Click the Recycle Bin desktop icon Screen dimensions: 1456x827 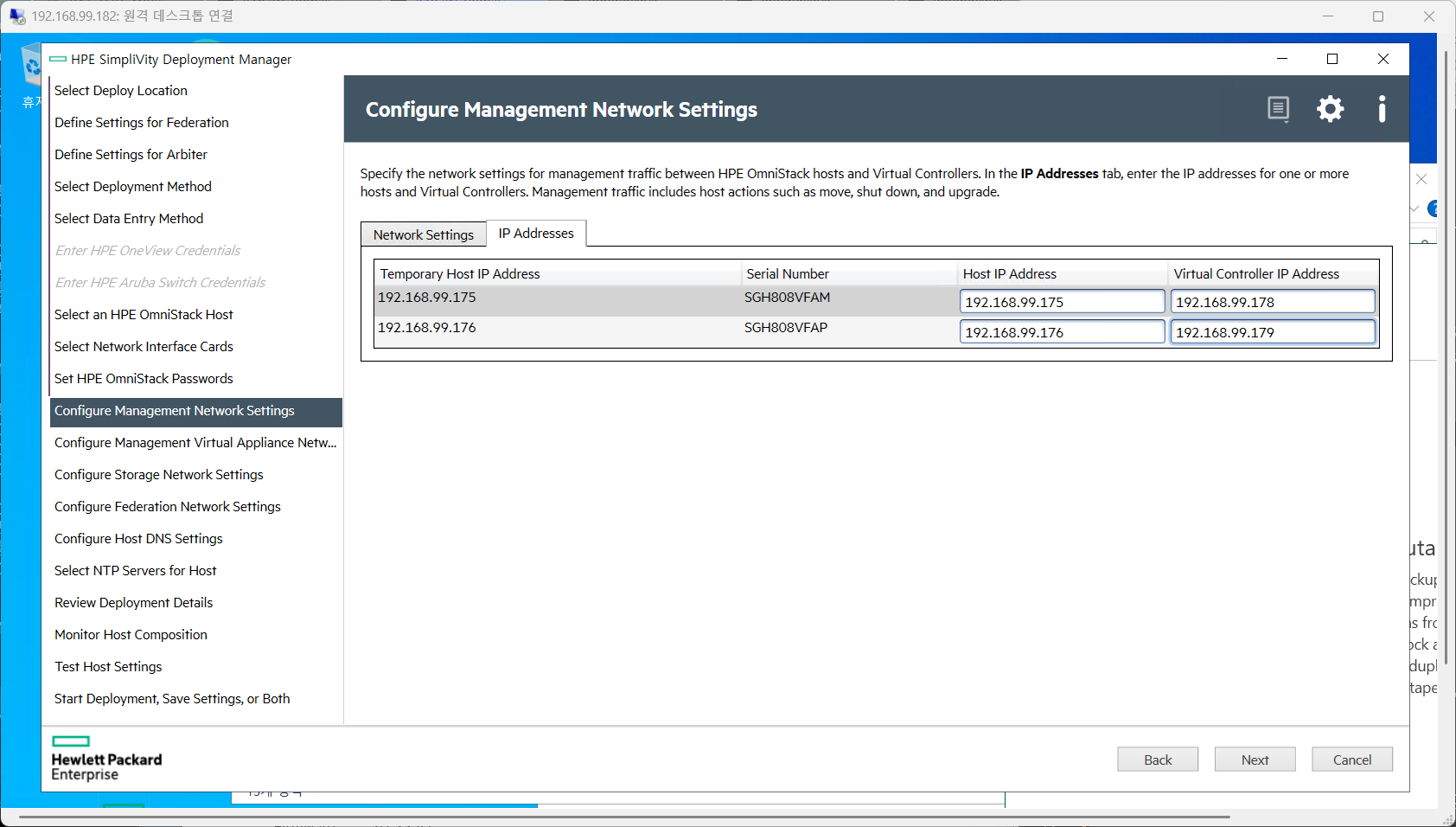(31, 67)
